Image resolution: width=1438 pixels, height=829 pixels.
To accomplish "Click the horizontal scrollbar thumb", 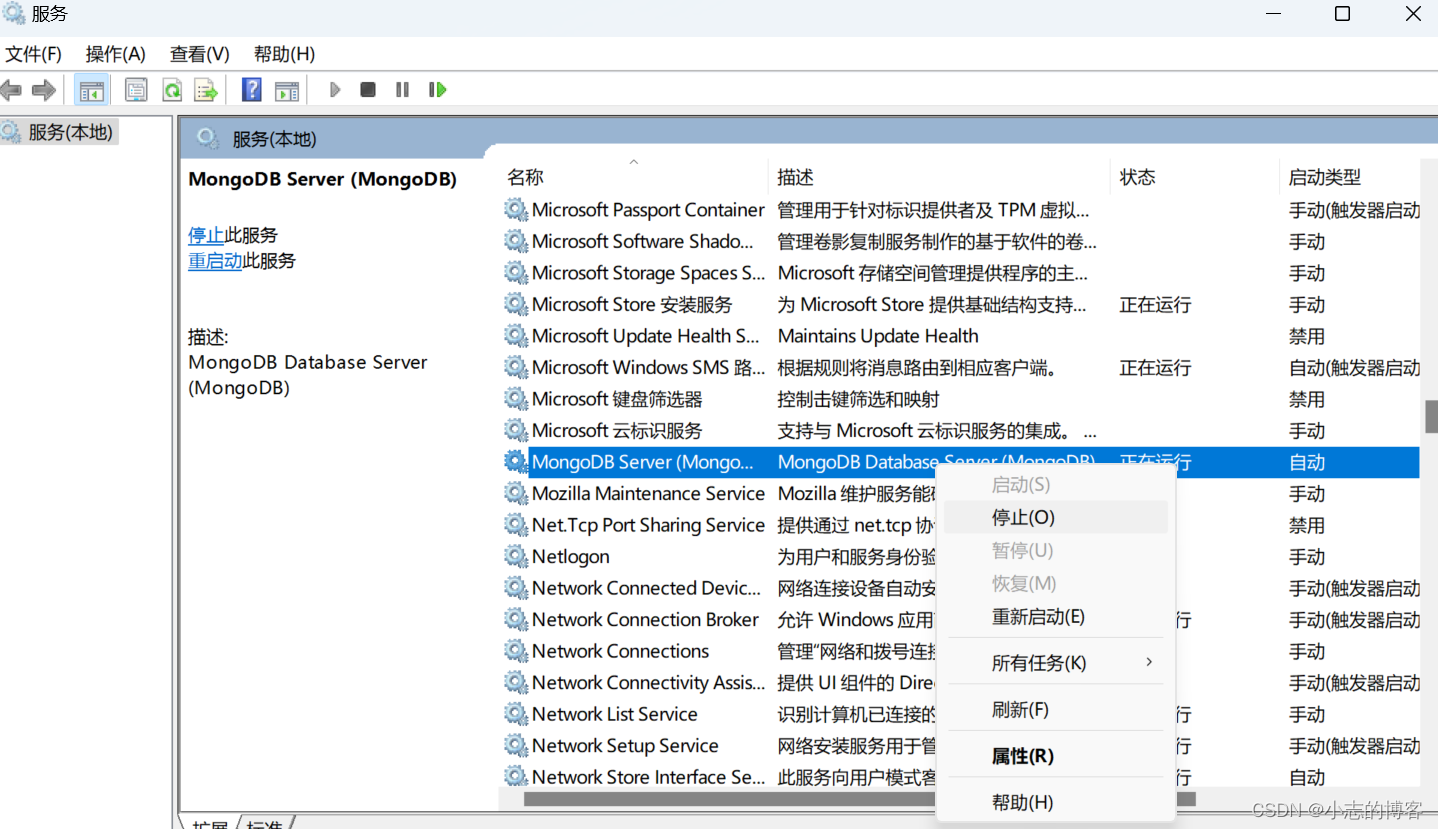I will (x=859, y=799).
